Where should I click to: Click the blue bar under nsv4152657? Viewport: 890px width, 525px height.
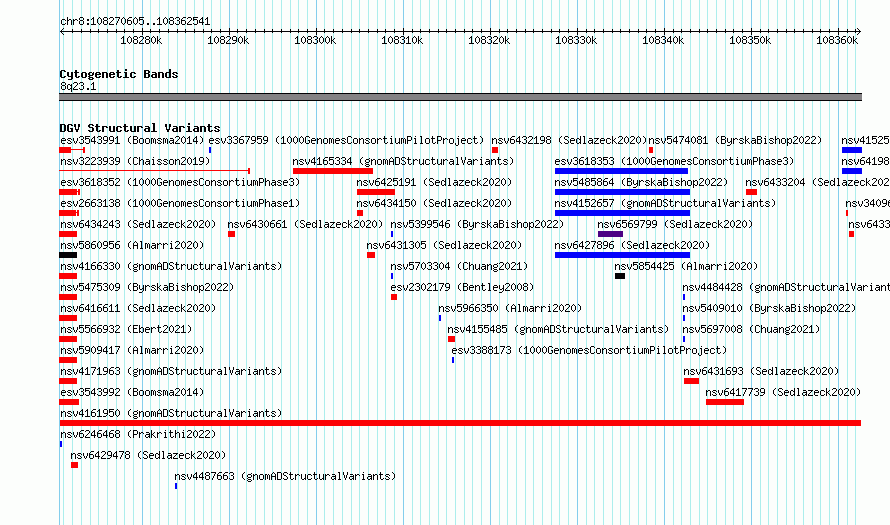click(622, 213)
